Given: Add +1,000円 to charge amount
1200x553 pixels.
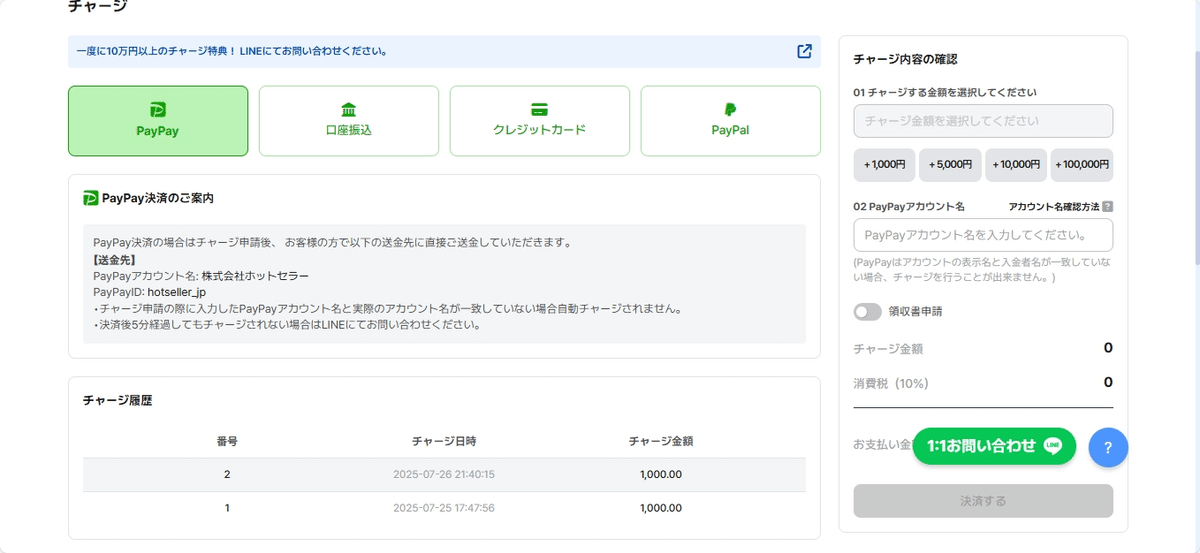Looking at the screenshot, I should (x=884, y=165).
